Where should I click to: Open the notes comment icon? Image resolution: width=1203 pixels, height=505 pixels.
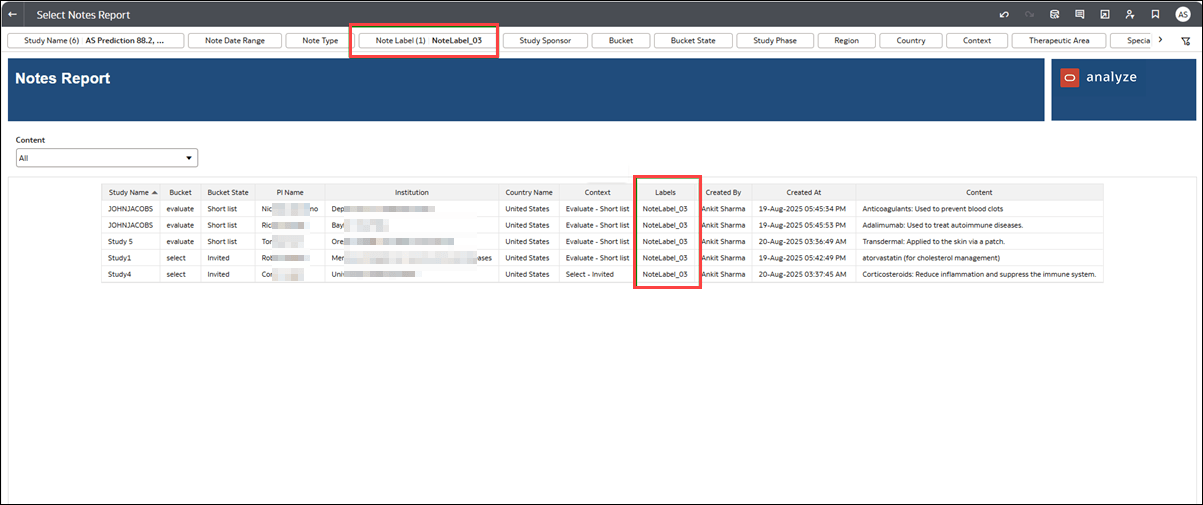(1079, 15)
